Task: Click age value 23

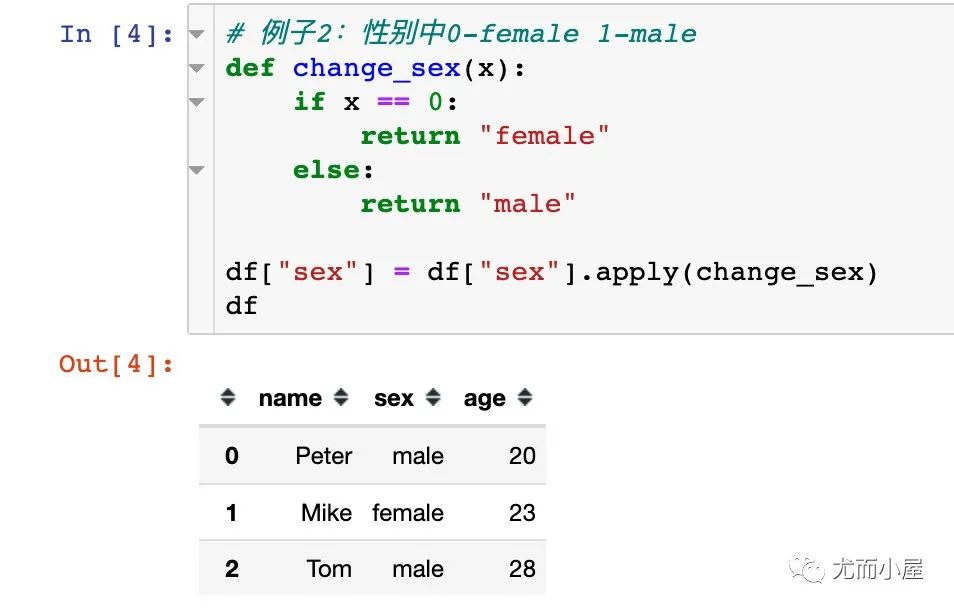Action: coord(522,513)
